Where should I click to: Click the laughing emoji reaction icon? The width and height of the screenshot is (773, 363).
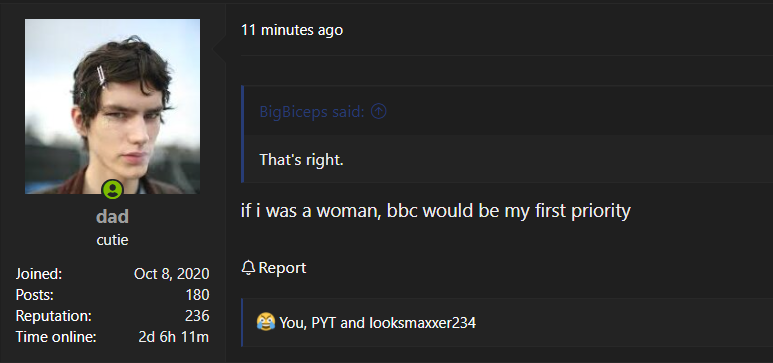(x=266, y=323)
